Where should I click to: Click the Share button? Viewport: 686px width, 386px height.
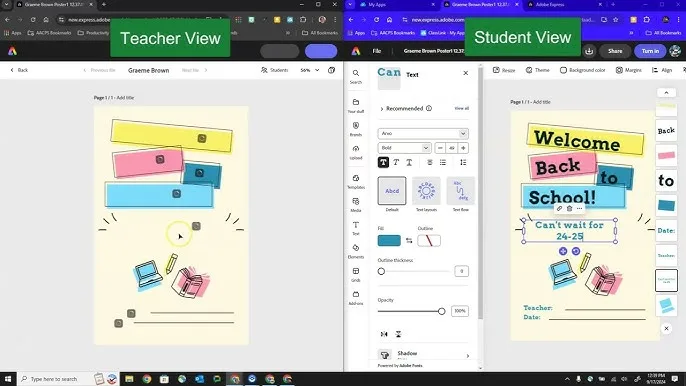(x=615, y=51)
